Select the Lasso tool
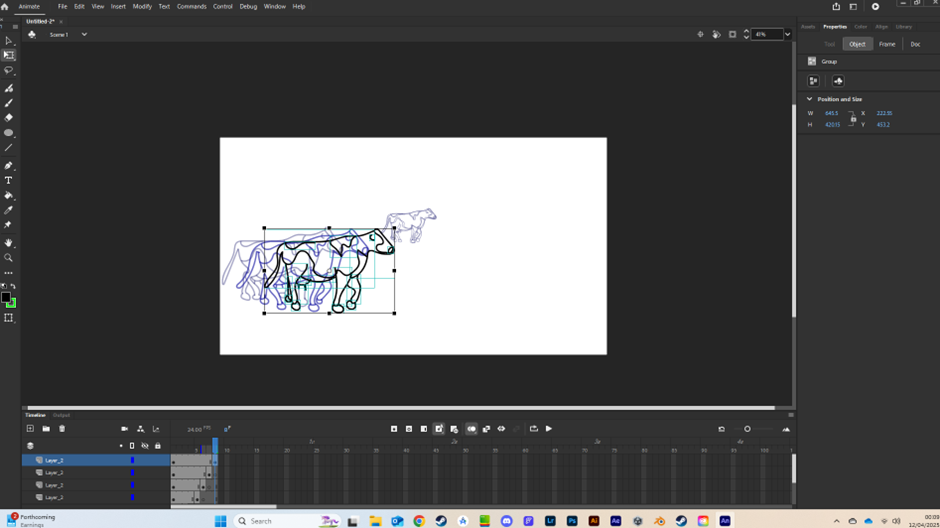 [x=9, y=71]
